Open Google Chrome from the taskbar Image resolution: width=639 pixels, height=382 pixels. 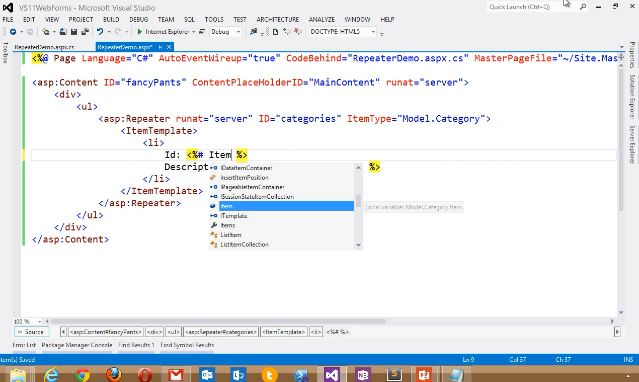point(82,374)
